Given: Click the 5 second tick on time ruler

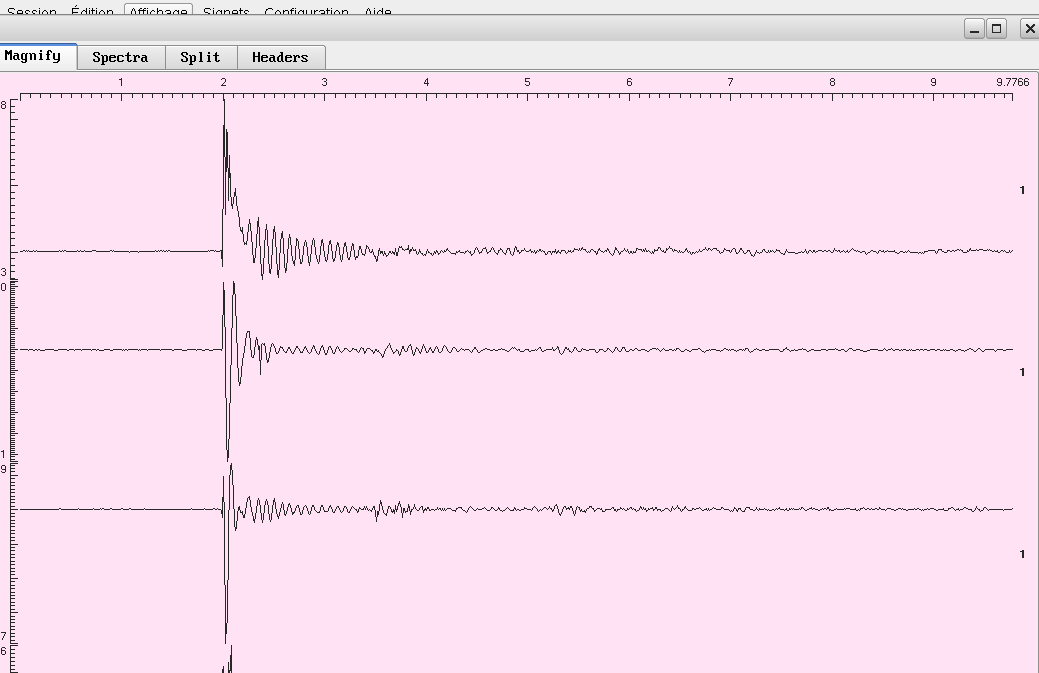Looking at the screenshot, I should pos(527,82).
